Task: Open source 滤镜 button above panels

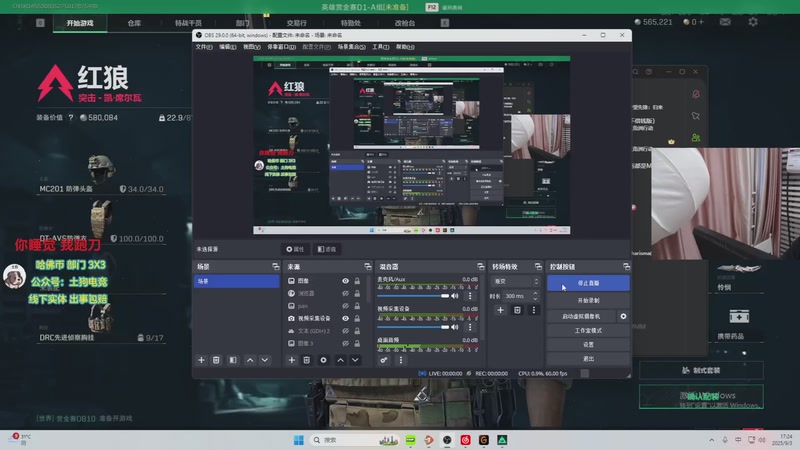Action: click(x=327, y=249)
